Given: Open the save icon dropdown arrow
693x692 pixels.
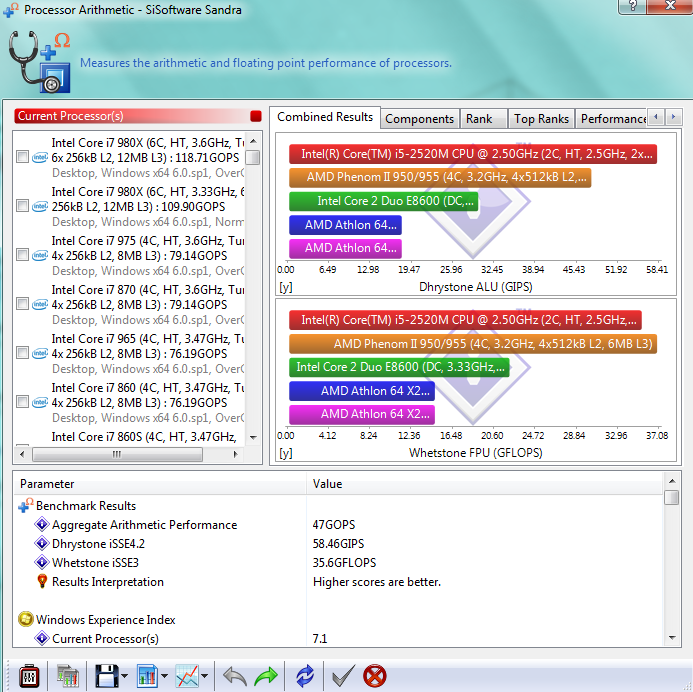Looking at the screenshot, I should coord(124,676).
